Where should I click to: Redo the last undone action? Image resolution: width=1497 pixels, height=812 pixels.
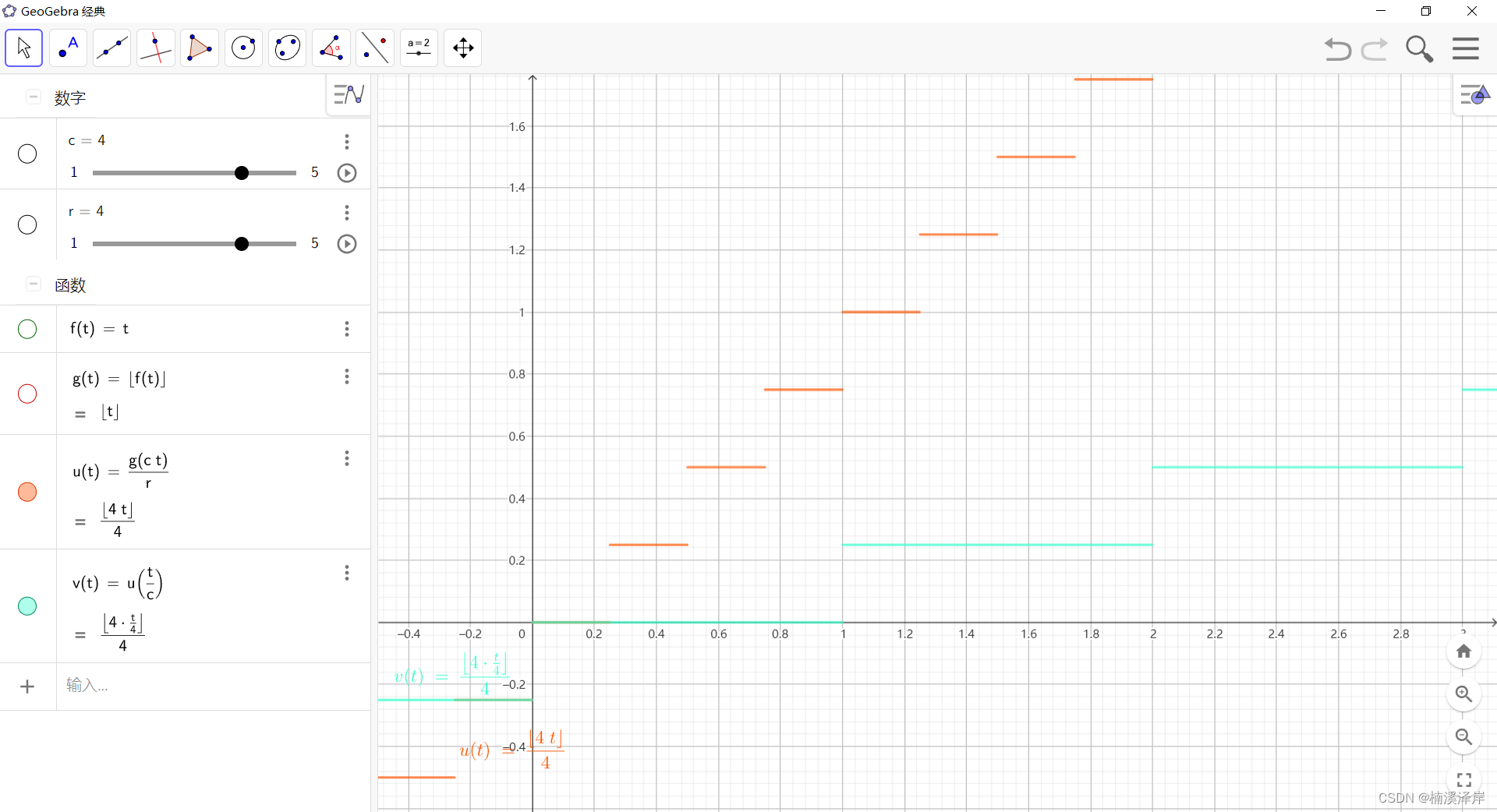[x=1375, y=49]
